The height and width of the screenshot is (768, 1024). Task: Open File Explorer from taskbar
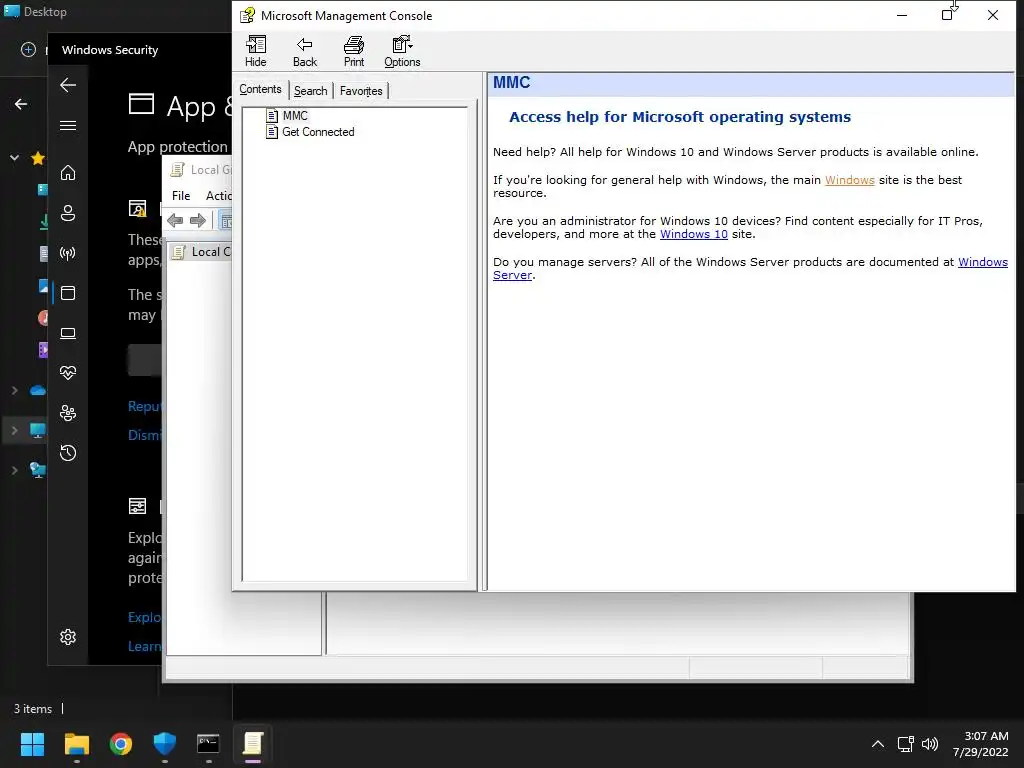tap(76, 744)
